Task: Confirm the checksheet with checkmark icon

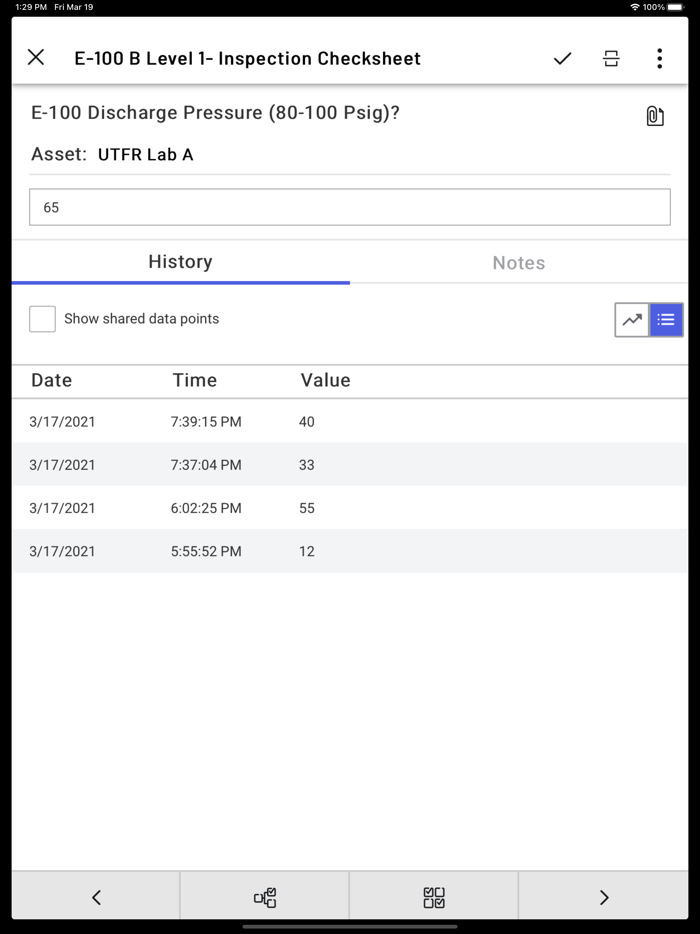Action: point(562,58)
